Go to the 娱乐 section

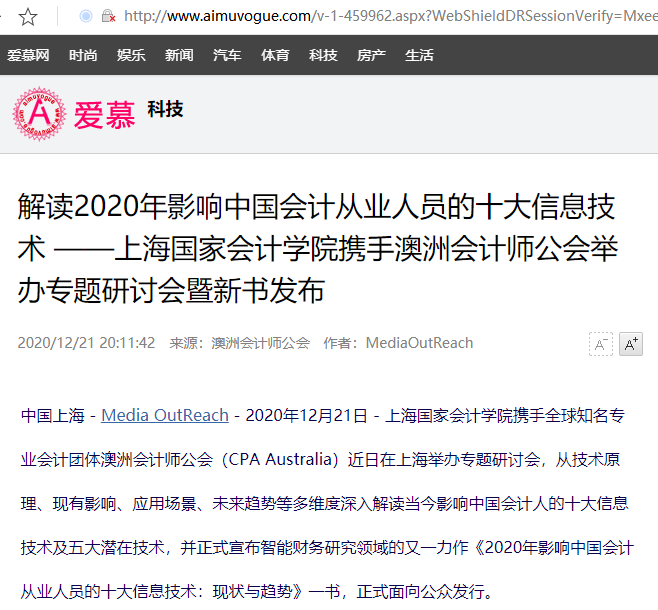click(131, 55)
